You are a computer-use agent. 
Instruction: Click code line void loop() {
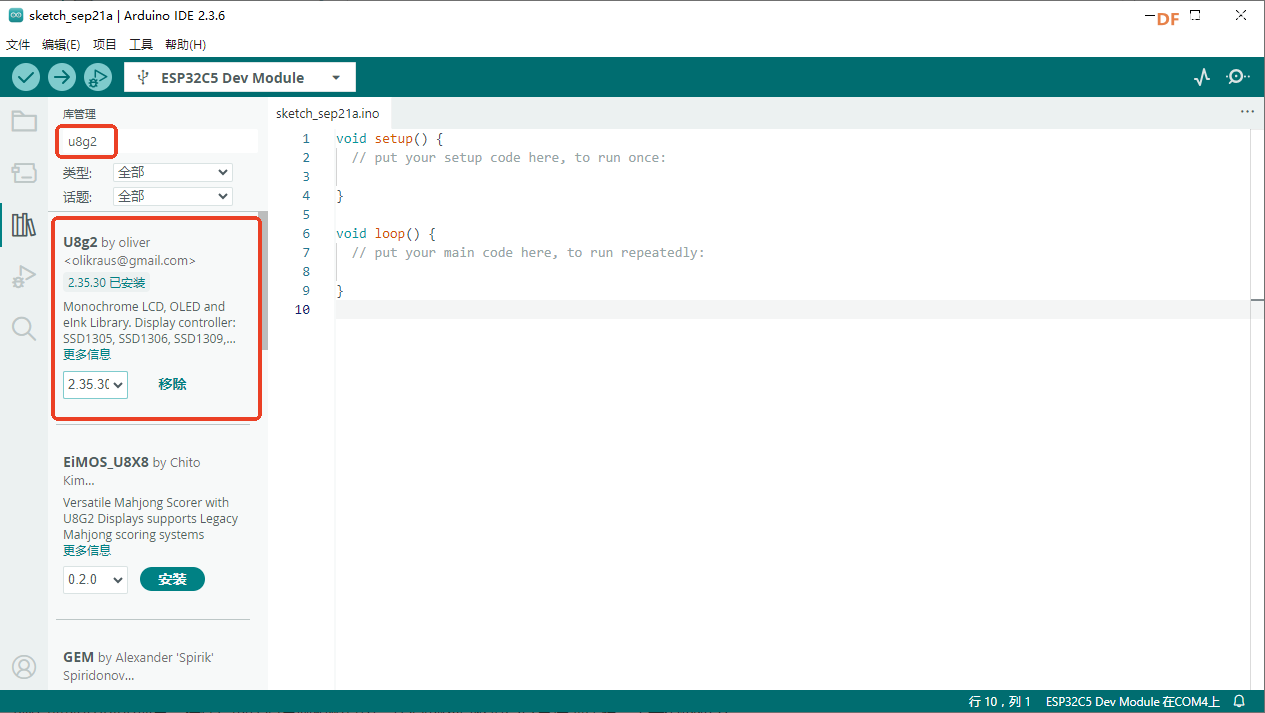tap(386, 233)
